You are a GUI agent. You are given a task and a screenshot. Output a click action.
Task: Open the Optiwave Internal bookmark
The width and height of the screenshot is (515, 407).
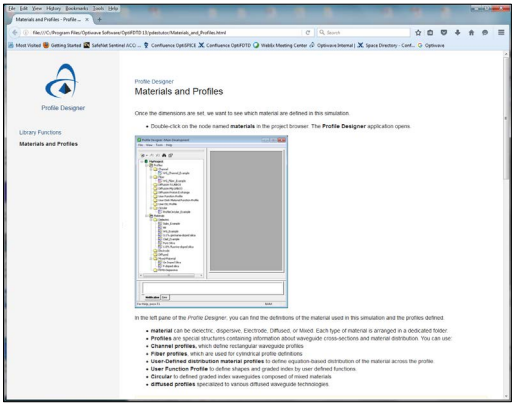(332, 45)
